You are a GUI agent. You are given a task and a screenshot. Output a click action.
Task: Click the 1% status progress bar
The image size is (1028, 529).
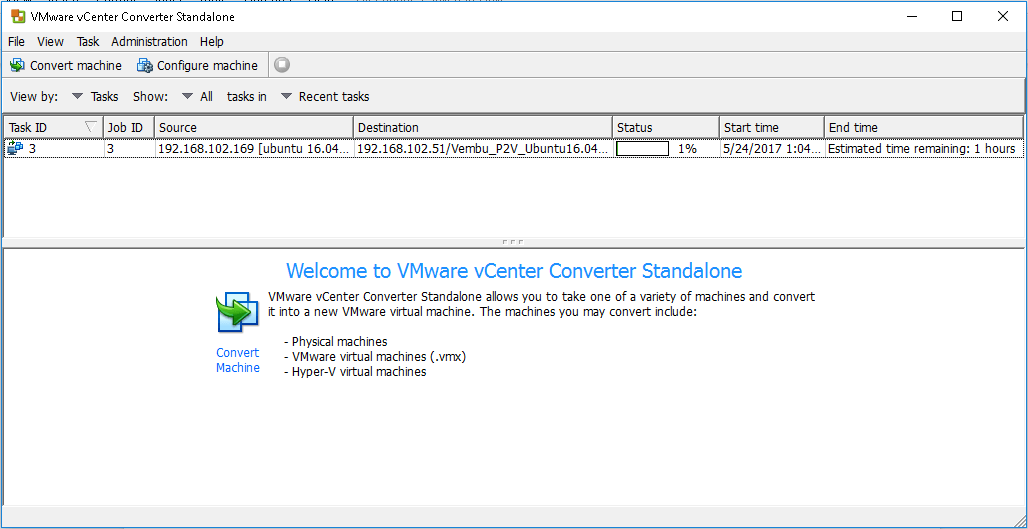point(642,149)
